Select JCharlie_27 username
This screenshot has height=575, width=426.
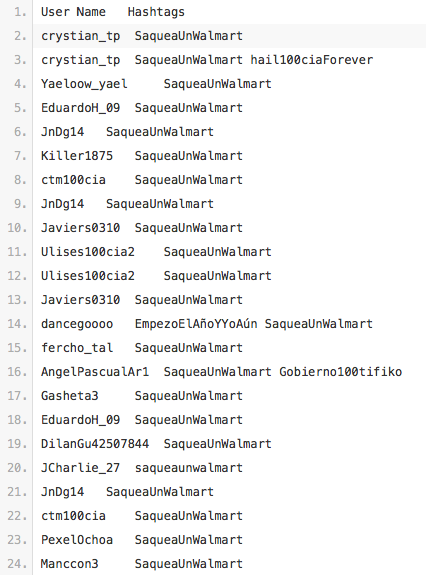click(x=80, y=468)
